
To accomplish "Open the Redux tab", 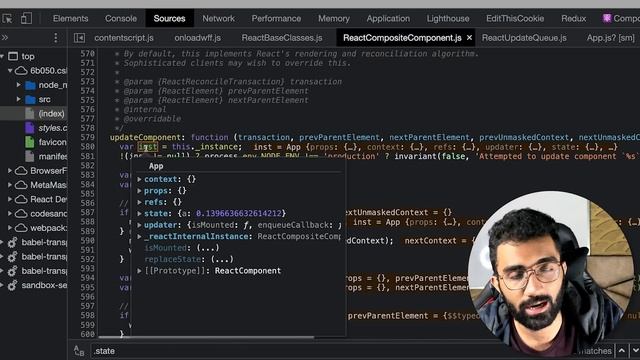I will click(x=573, y=18).
